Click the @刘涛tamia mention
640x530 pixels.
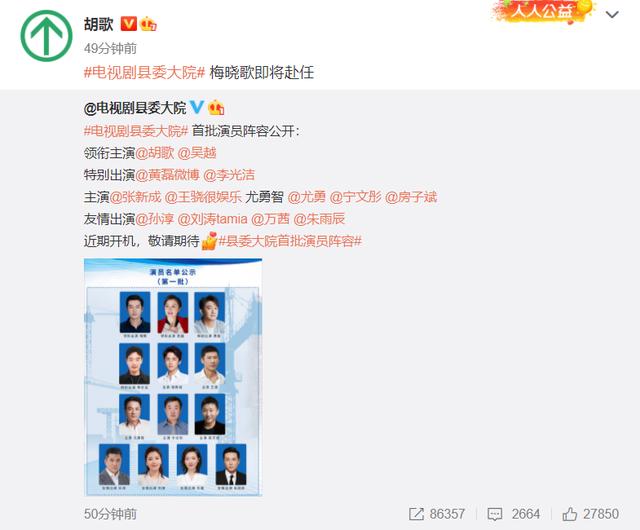[x=212, y=219]
